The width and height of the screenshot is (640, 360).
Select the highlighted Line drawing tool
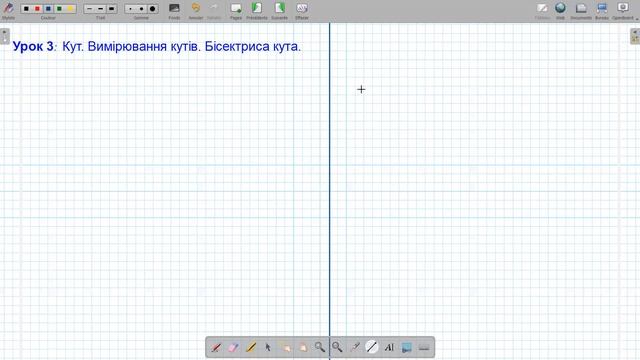click(x=372, y=347)
